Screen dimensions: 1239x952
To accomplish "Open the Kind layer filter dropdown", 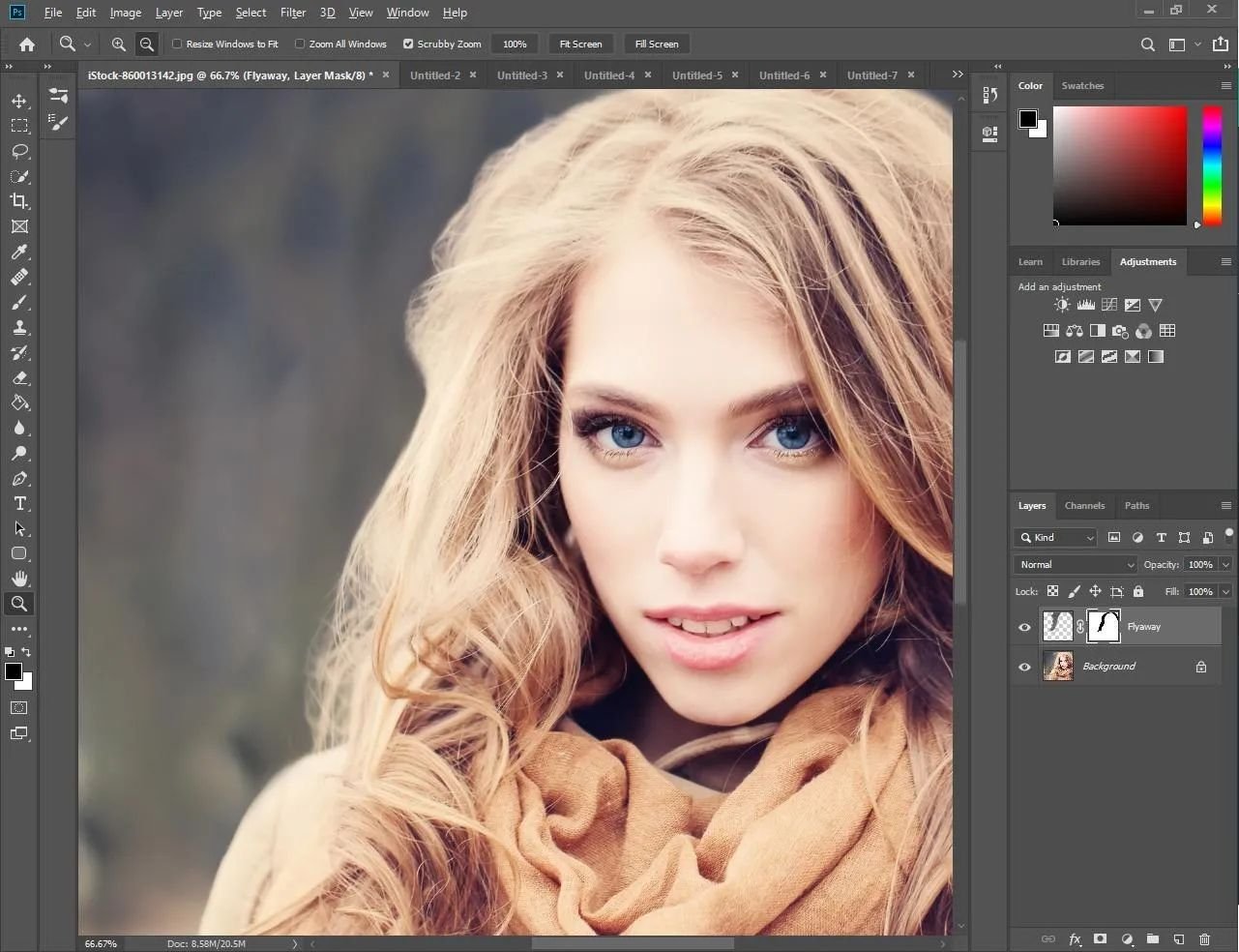I will pyautogui.click(x=1056, y=538).
